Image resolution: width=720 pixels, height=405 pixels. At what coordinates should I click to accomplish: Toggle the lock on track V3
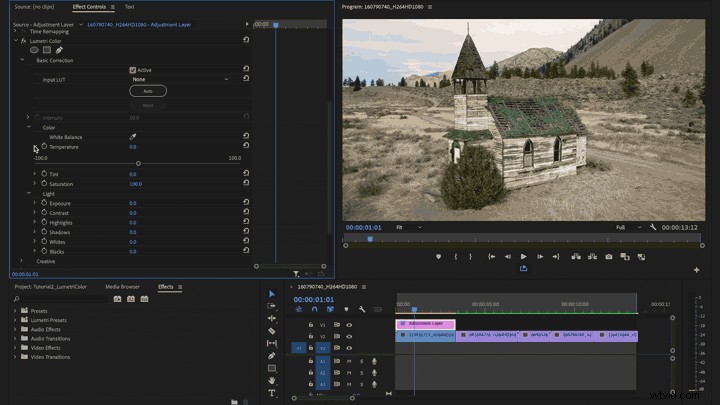(311, 325)
